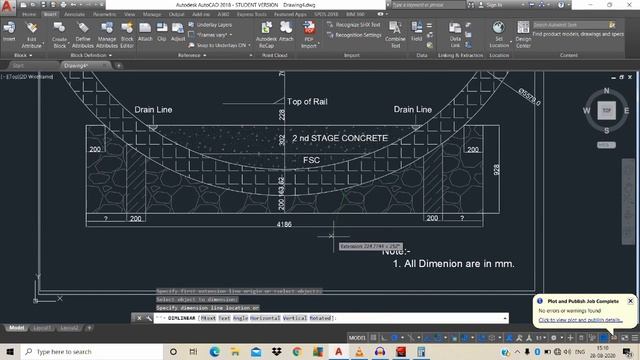Toggle clean screen in the status bar
The width and height of the screenshot is (640, 360).
[625, 338]
